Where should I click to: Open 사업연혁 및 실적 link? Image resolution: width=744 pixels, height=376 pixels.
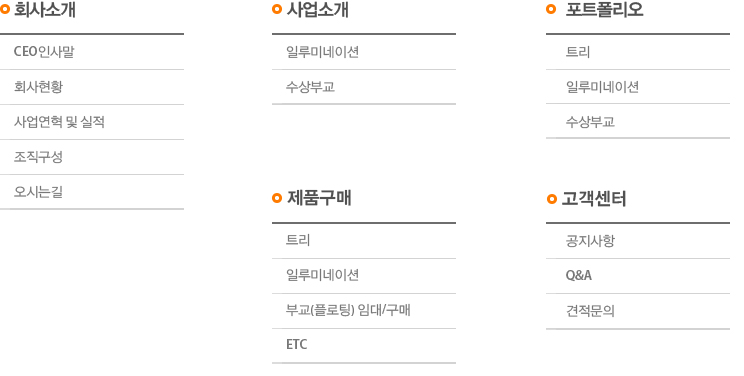(92, 122)
